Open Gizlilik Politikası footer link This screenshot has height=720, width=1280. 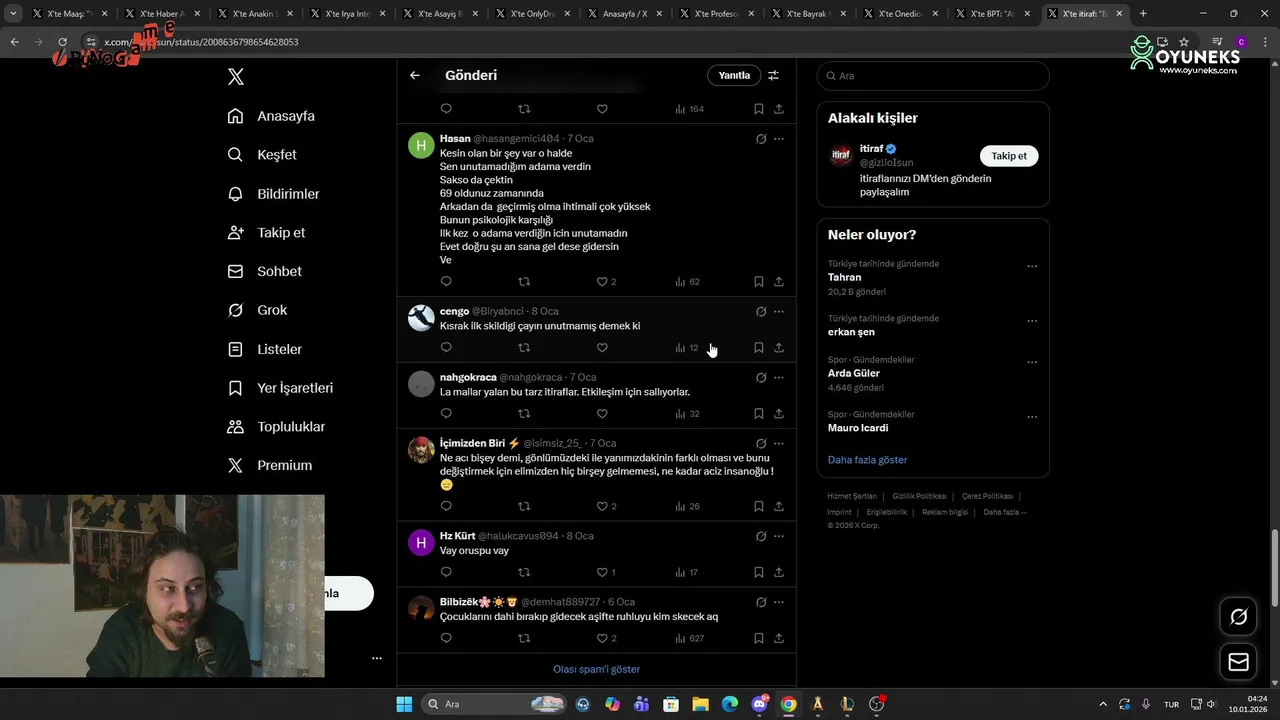coord(919,496)
